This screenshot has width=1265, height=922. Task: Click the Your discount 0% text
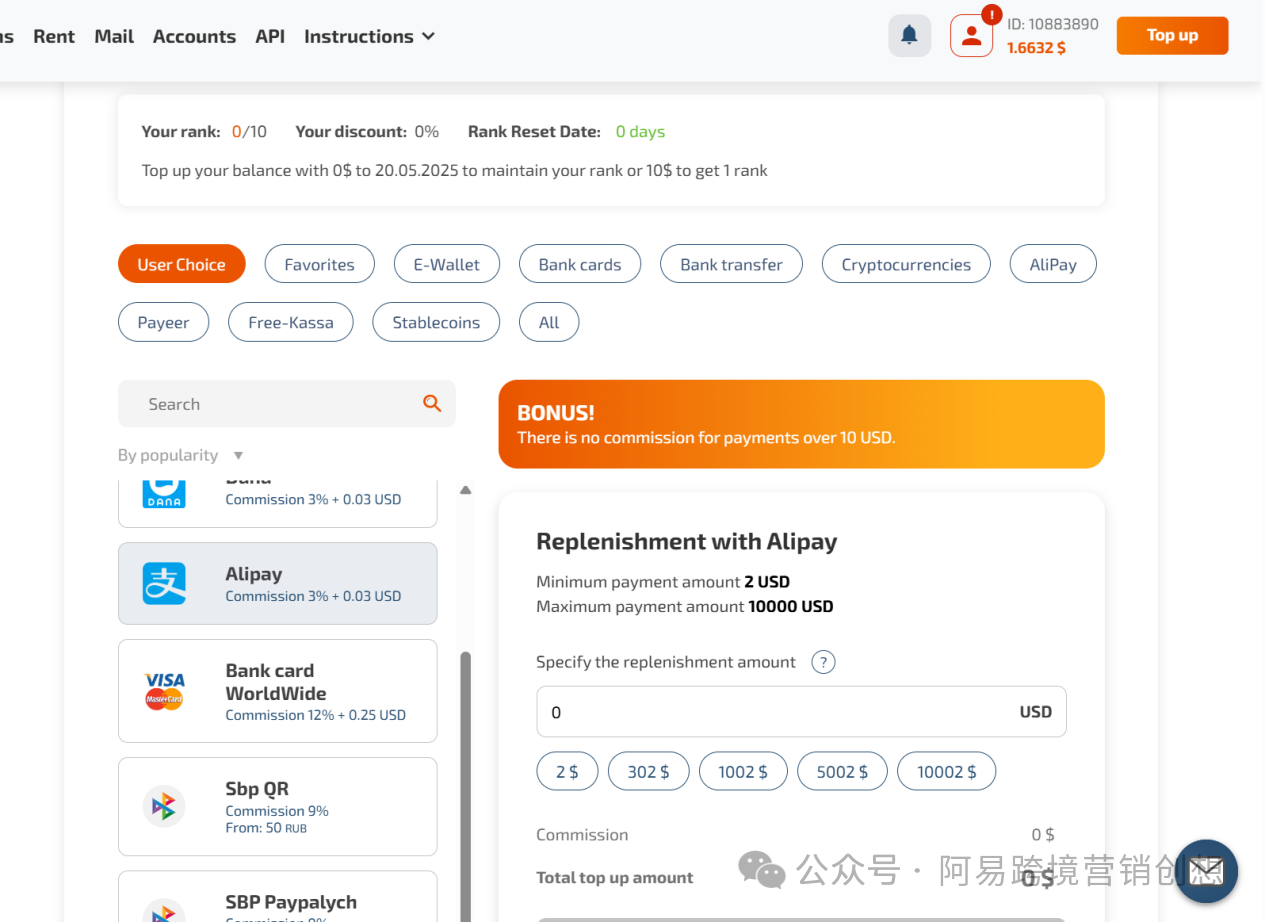(367, 131)
